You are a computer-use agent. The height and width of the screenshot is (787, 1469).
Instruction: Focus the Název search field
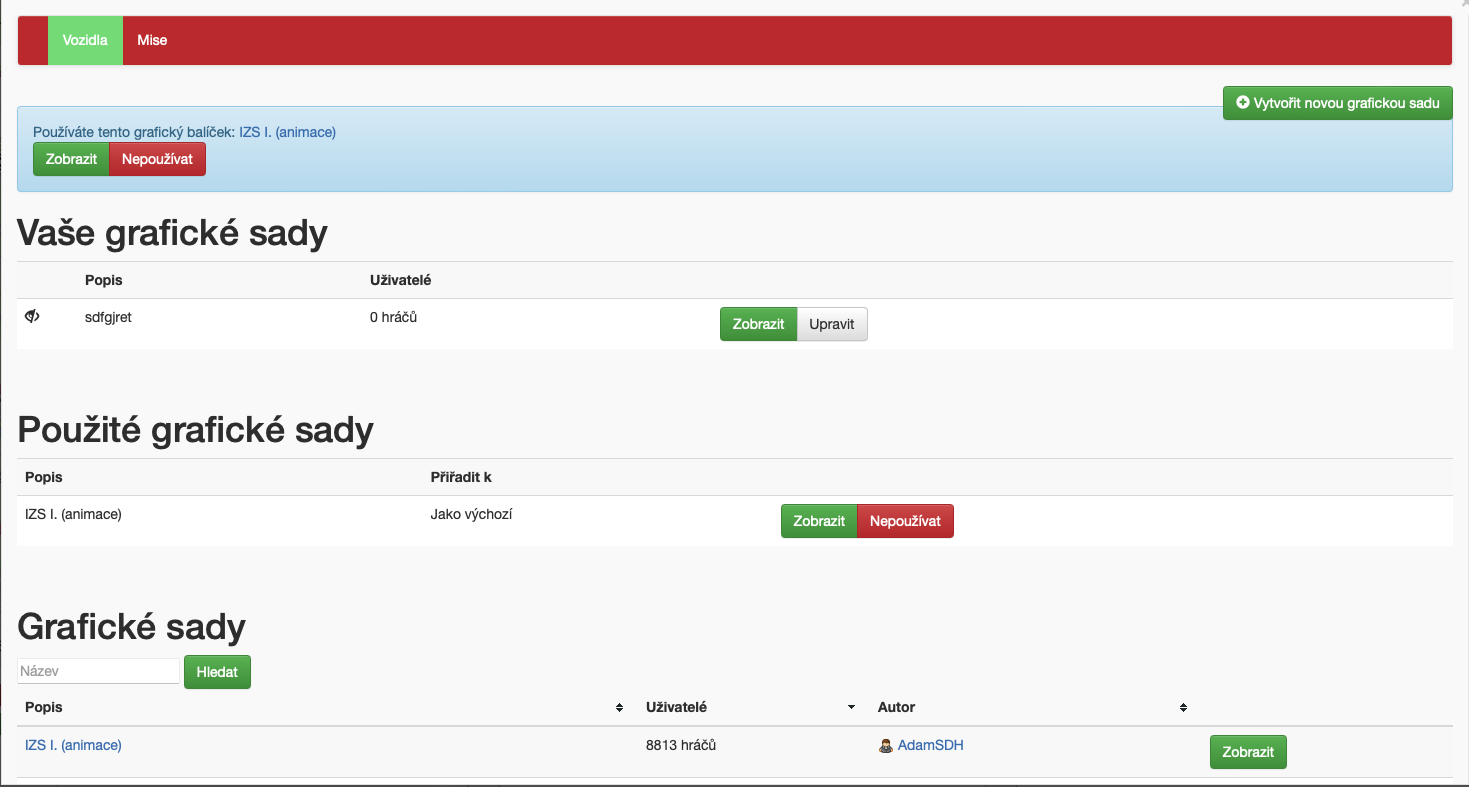coord(98,671)
